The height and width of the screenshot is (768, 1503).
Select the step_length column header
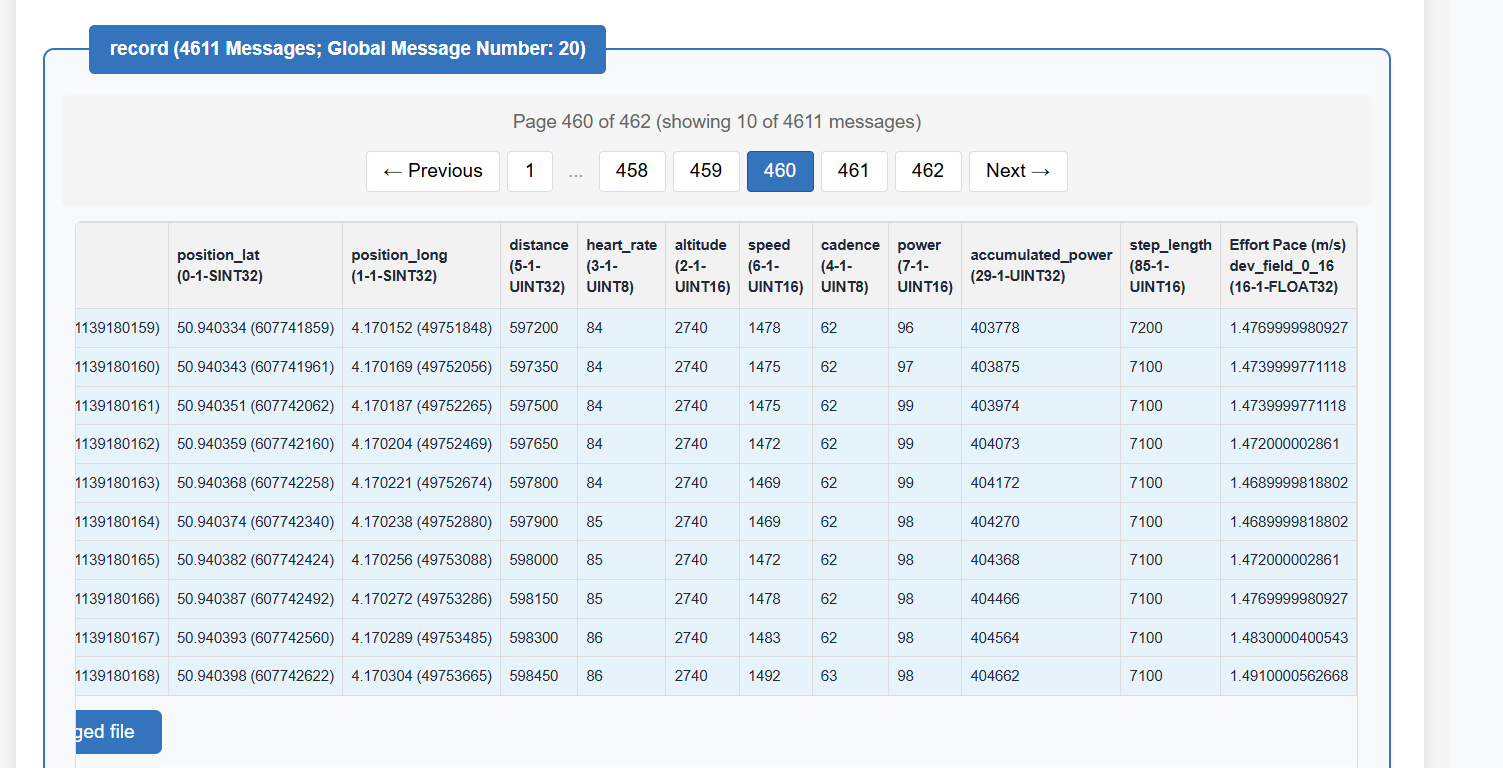pyautogui.click(x=1170, y=265)
